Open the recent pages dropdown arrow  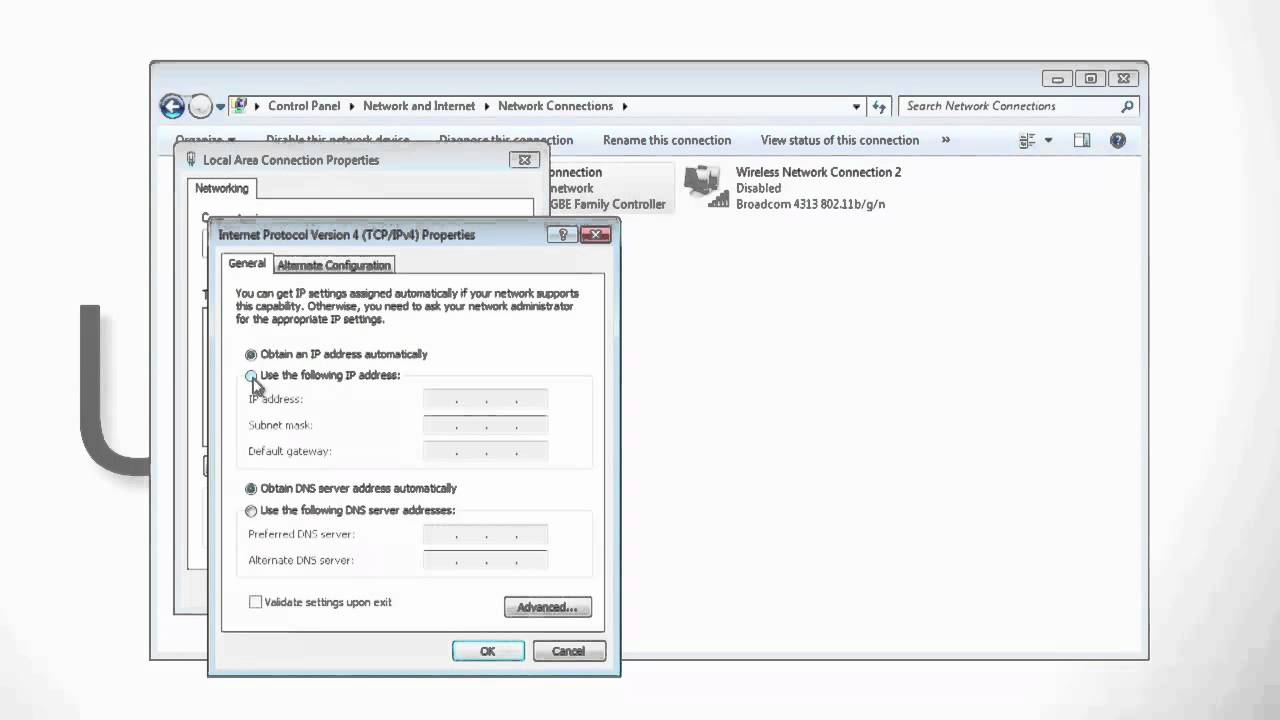(x=220, y=107)
